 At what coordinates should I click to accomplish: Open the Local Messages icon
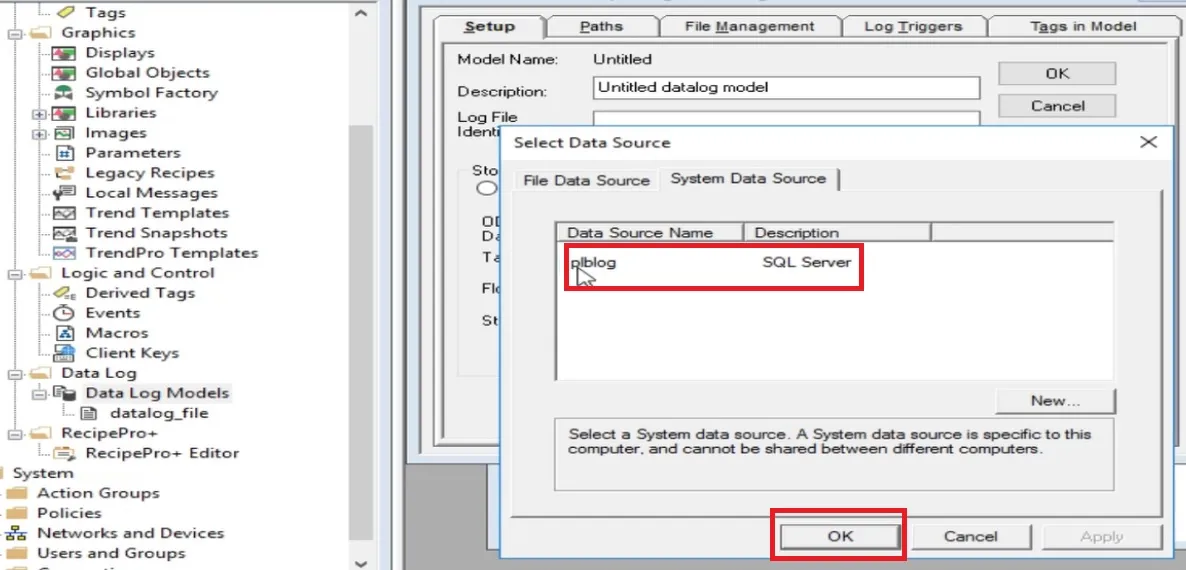pos(65,193)
